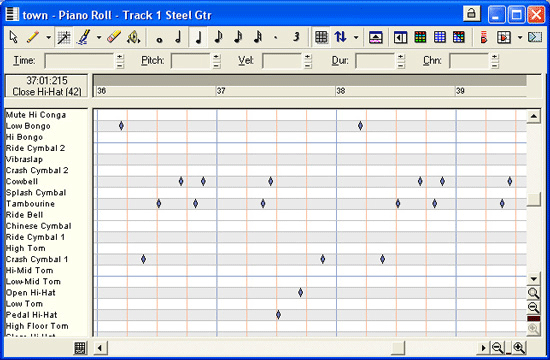Toggle the quarter note duration button
This screenshot has width=550, height=360.
point(199,37)
